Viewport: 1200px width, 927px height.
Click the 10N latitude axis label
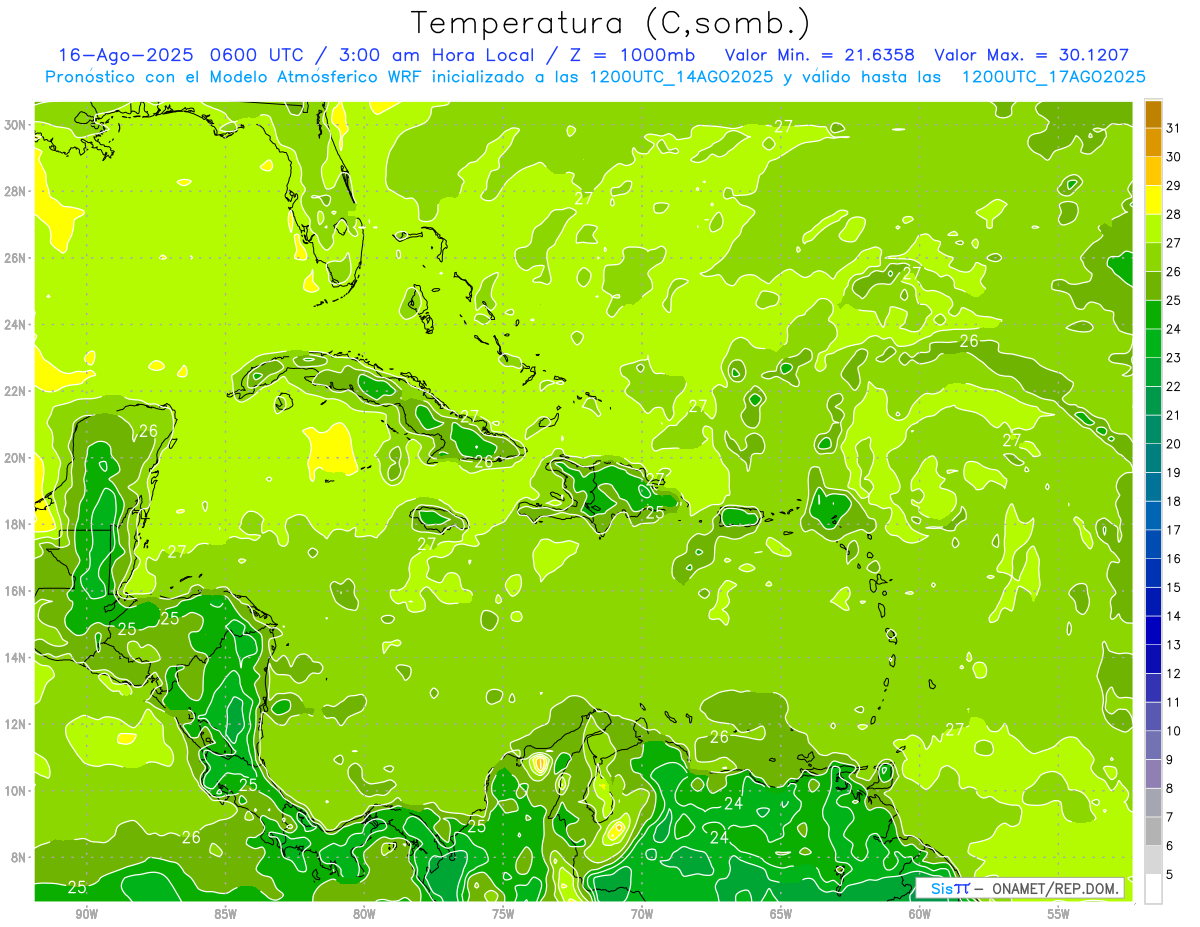[17, 790]
